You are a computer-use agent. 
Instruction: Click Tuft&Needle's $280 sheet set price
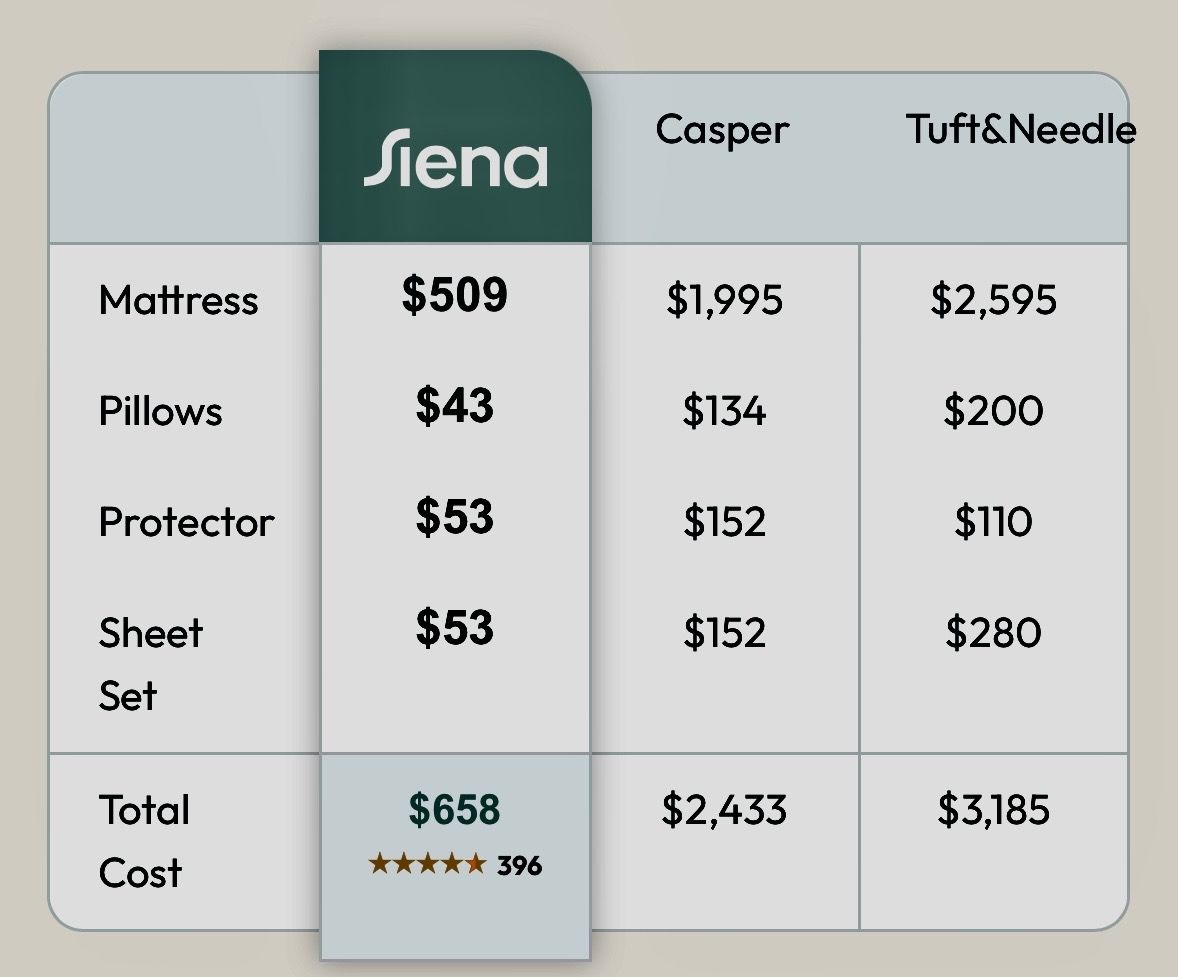pyautogui.click(x=993, y=633)
